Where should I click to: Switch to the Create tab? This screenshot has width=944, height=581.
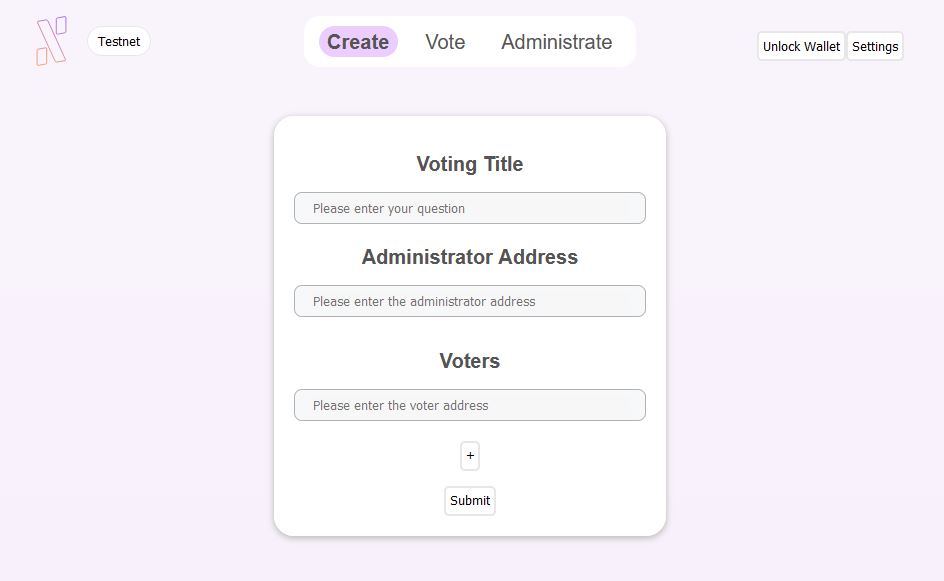click(x=358, y=42)
